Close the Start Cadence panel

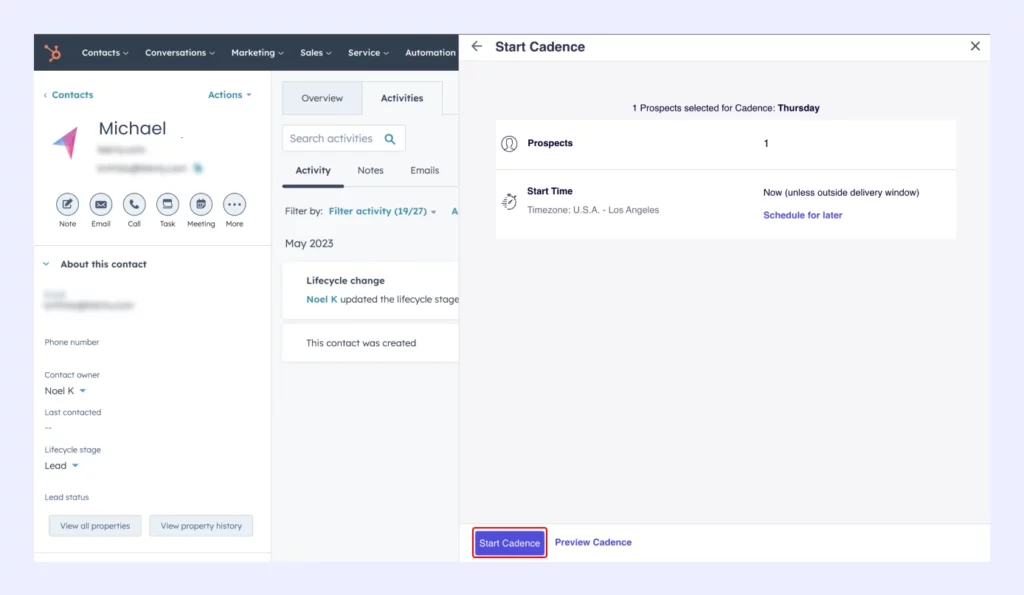[x=975, y=47]
